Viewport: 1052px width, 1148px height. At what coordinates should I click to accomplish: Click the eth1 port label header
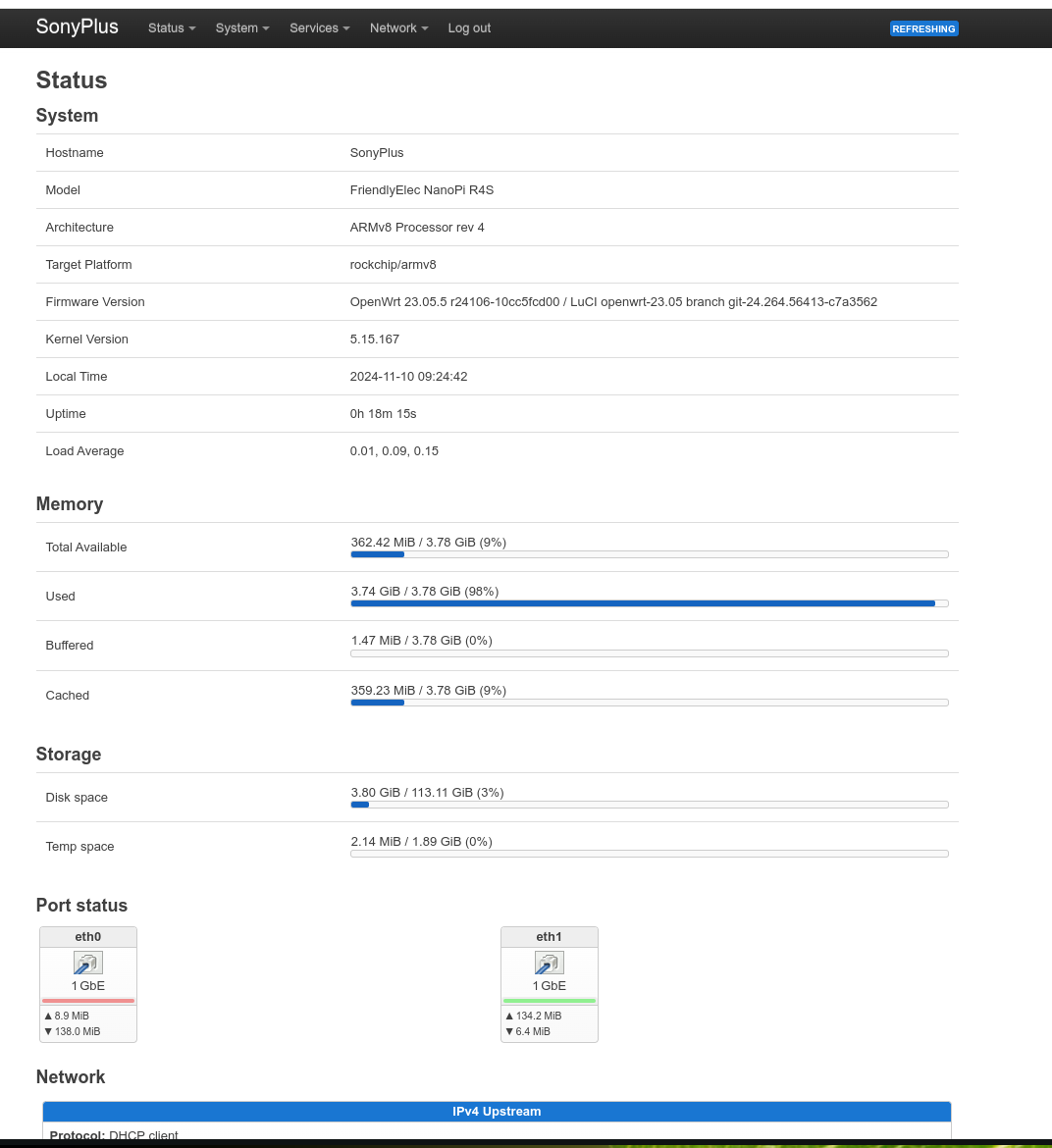(550, 937)
